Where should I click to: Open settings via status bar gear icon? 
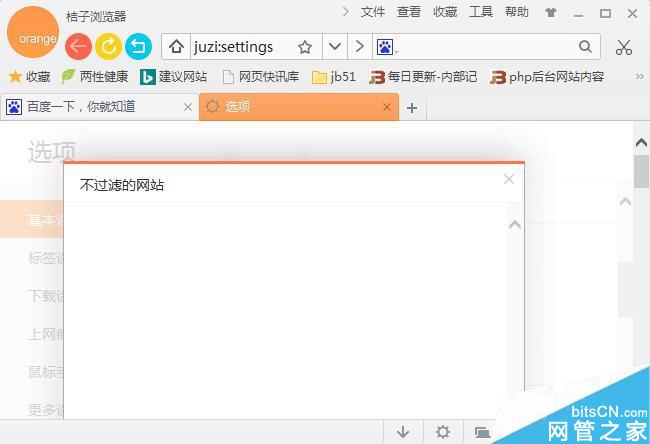coord(443,432)
